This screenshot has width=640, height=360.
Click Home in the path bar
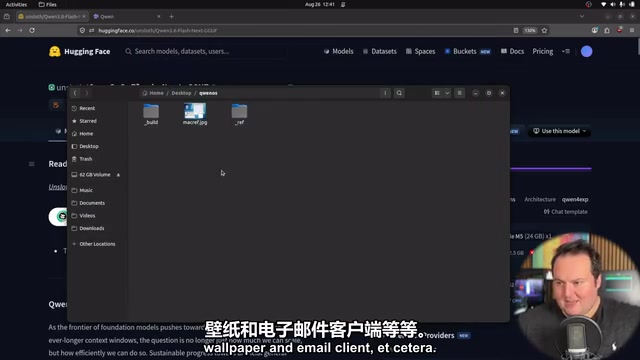tap(153, 93)
